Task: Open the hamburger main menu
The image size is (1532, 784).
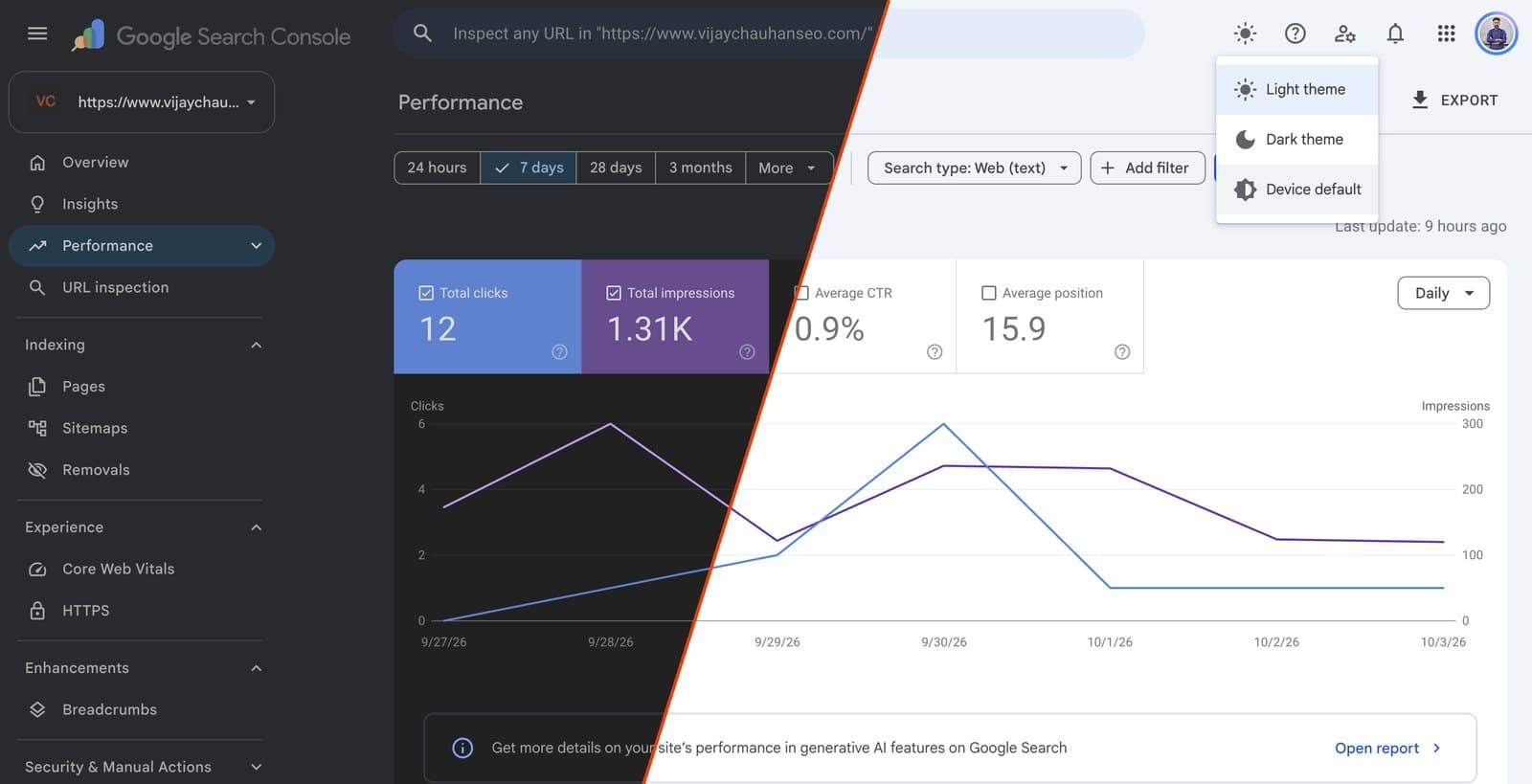Action: [37, 34]
